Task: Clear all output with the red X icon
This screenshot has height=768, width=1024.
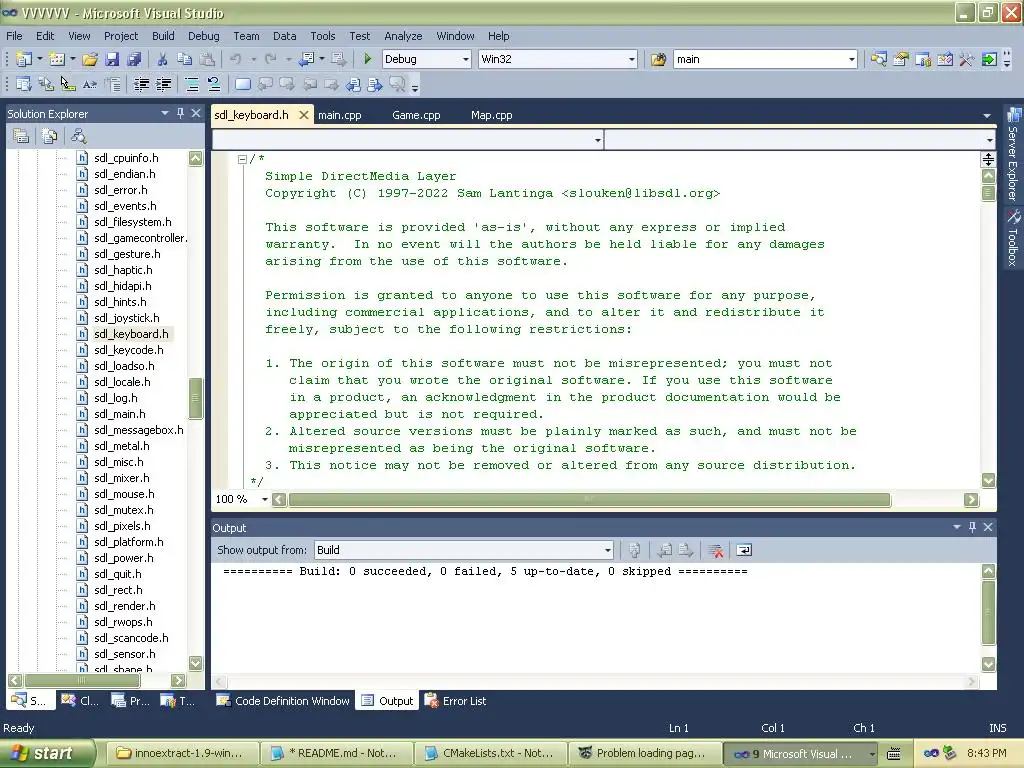Action: [716, 551]
